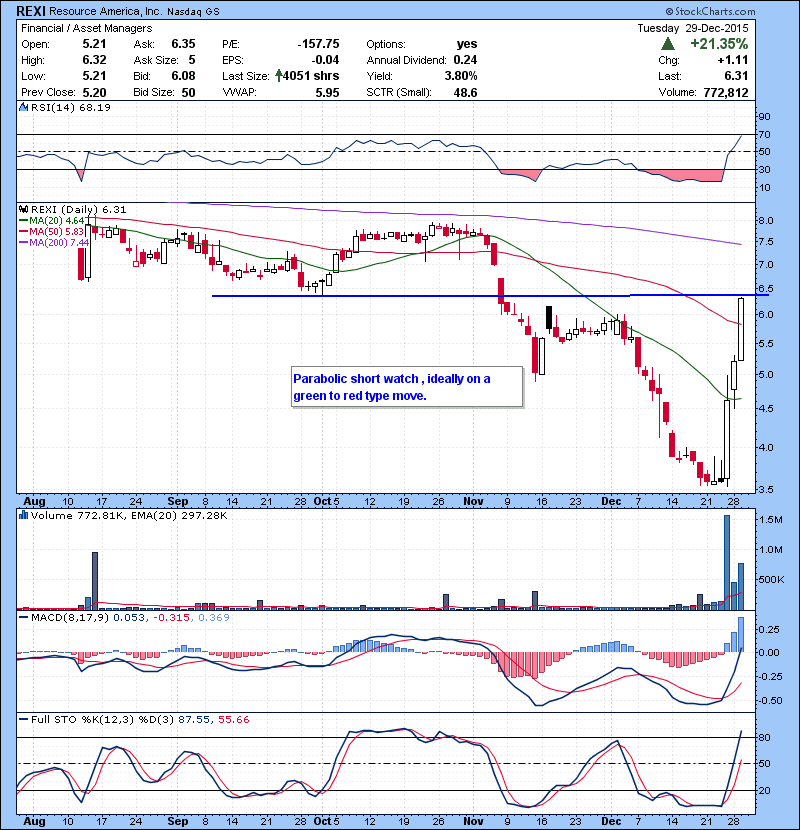Click the REXI (Daily) 6.31 chart label
Image resolution: width=800 pixels, height=830 pixels.
click(x=78, y=210)
